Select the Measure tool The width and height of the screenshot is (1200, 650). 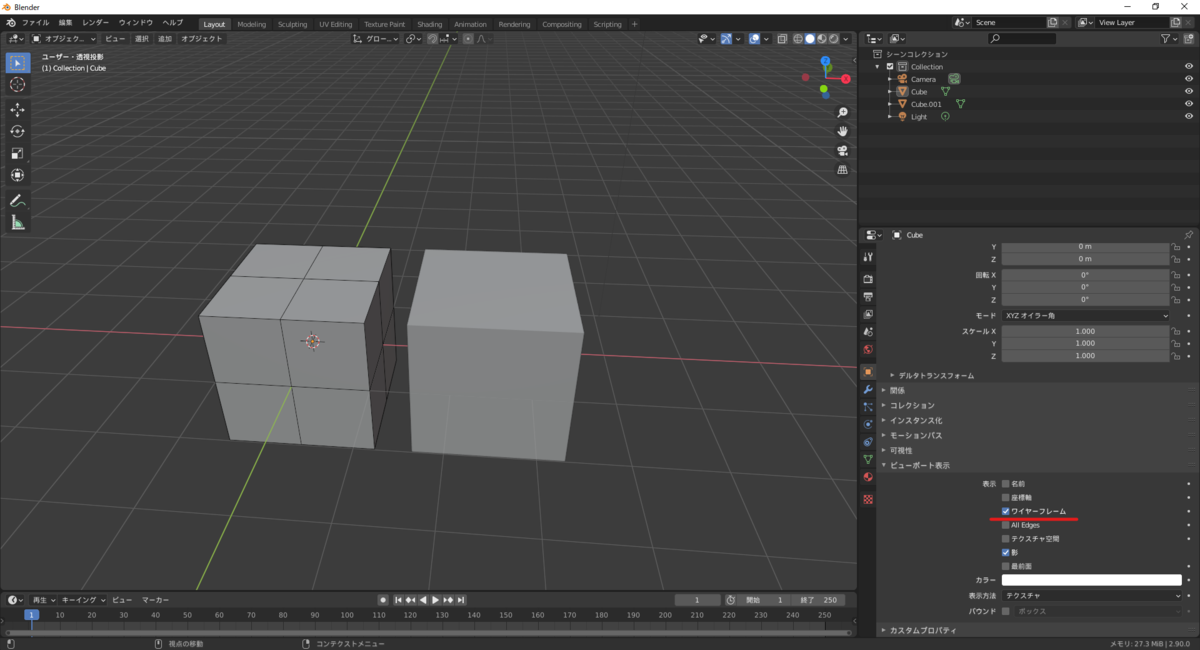pos(18,223)
